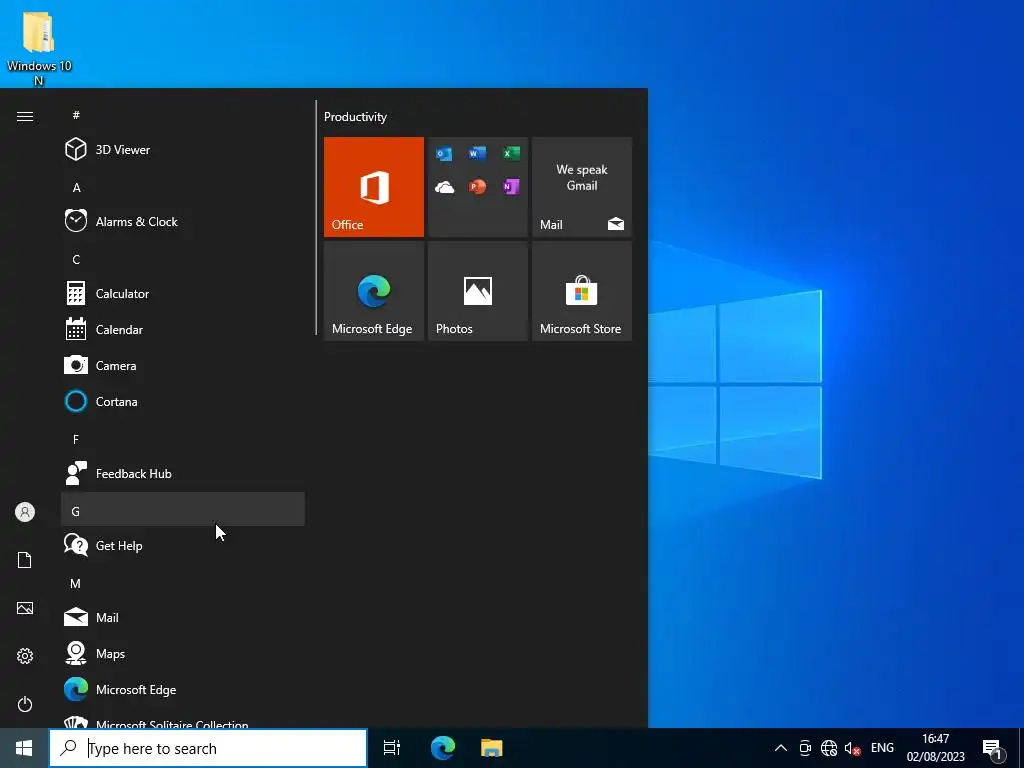The width and height of the screenshot is (1024, 768).
Task: Open Cortana from the app list
Action: (183, 401)
